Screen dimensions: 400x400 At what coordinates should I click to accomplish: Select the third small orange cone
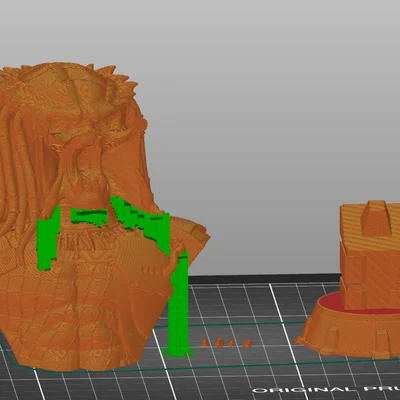tap(231, 342)
